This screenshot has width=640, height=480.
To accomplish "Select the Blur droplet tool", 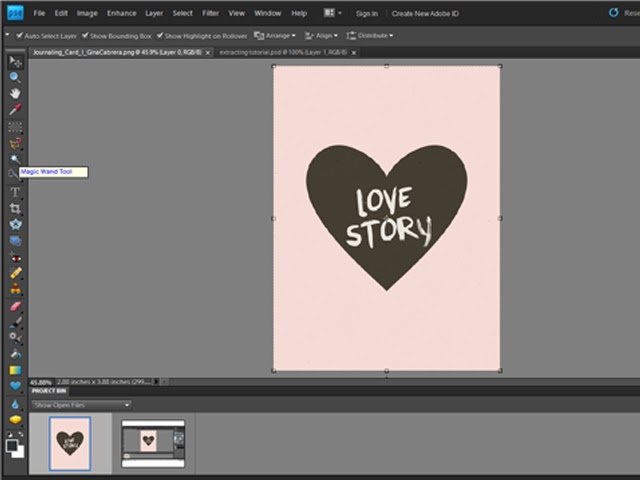I will coord(15,404).
